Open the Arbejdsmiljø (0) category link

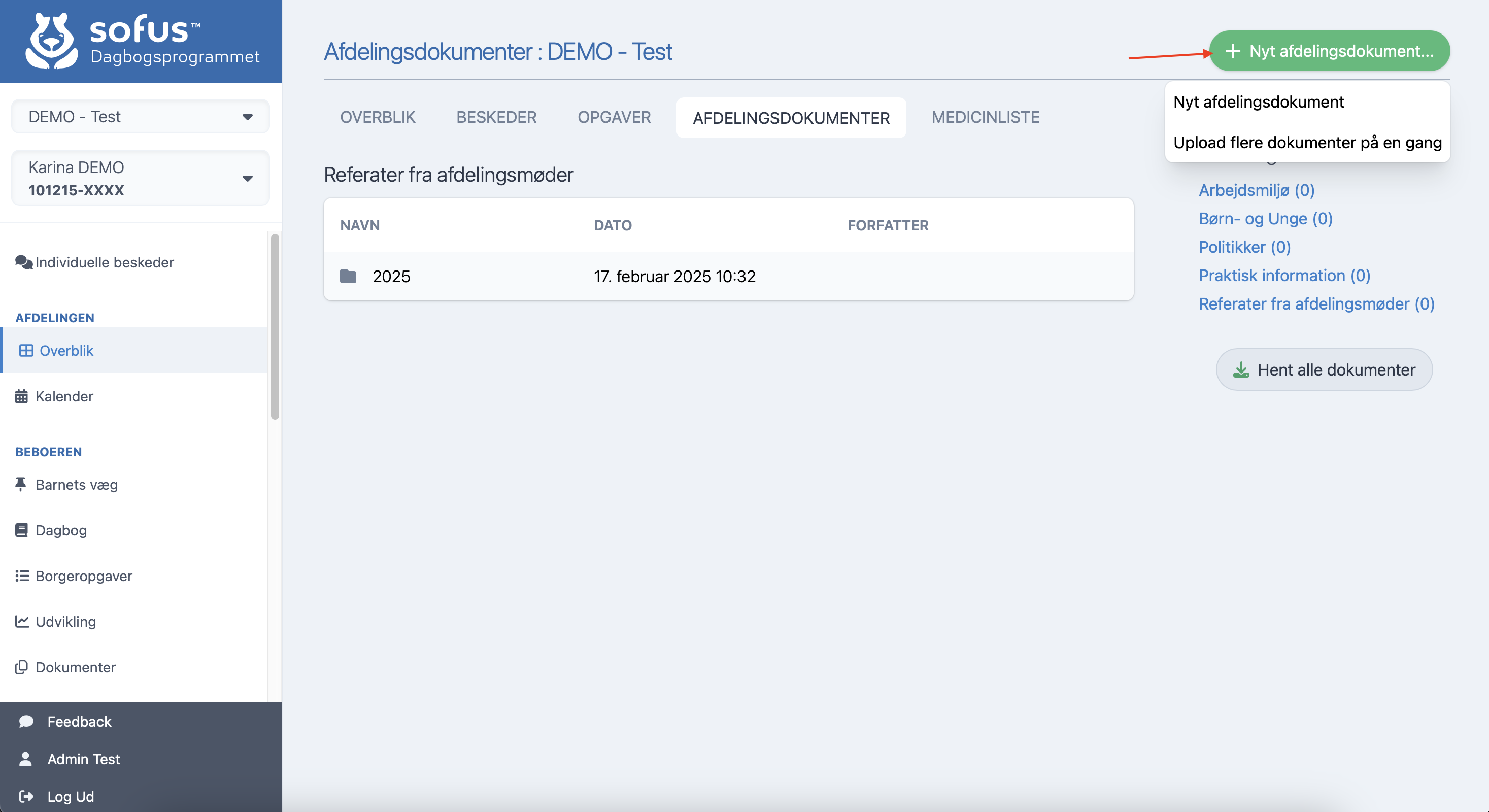point(1257,190)
